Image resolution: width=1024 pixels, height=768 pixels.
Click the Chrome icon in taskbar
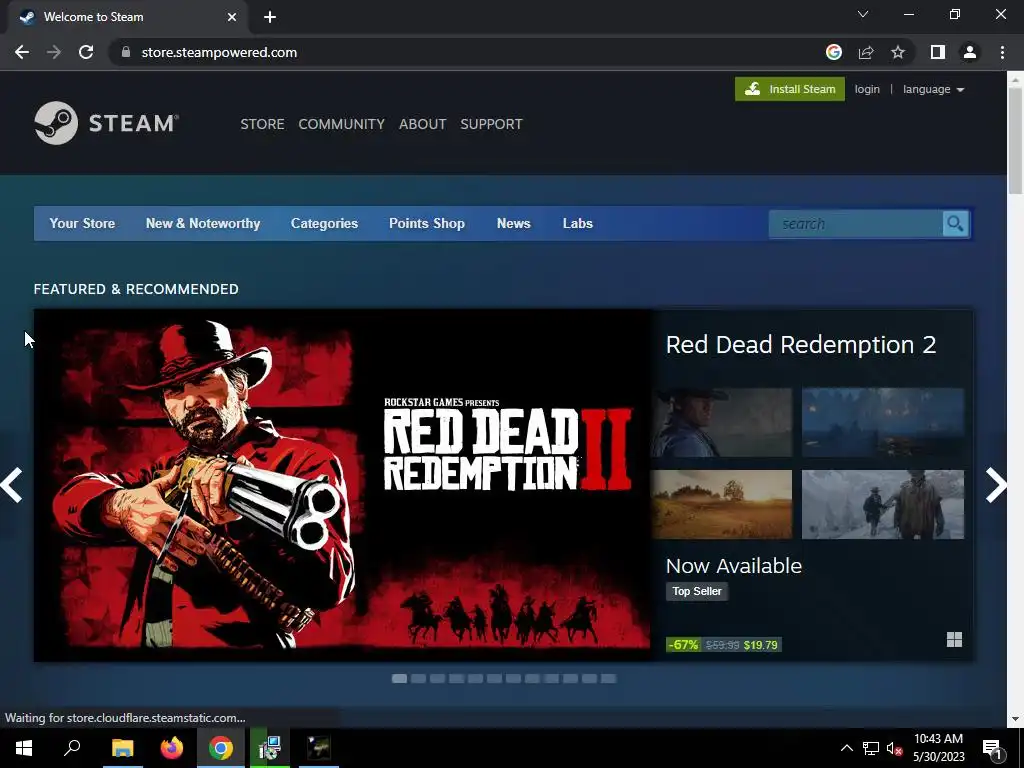pyautogui.click(x=221, y=748)
